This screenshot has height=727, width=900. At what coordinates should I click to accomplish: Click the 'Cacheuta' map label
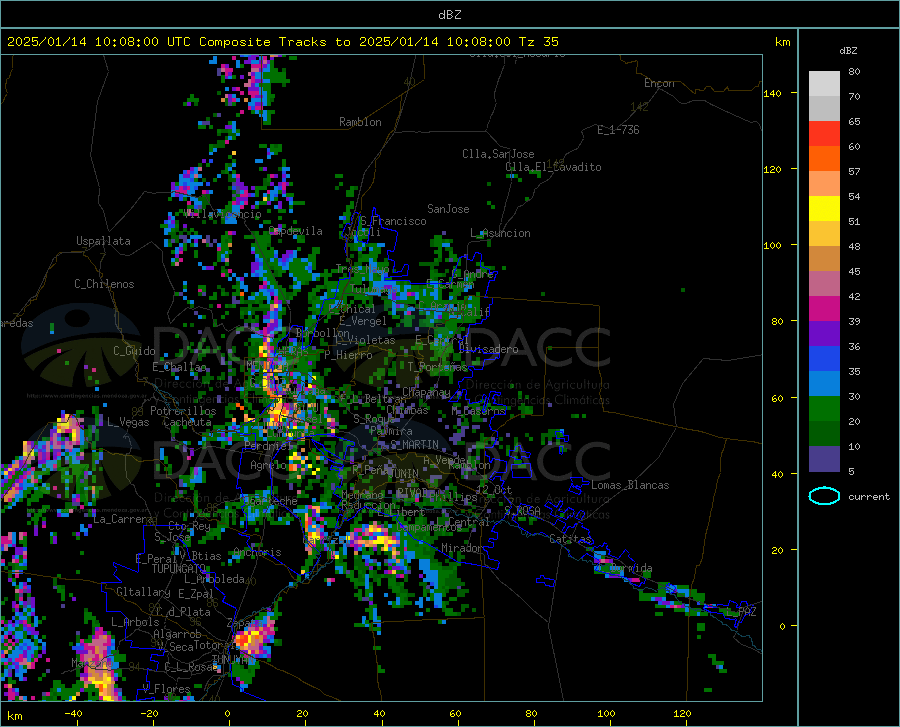(187, 422)
